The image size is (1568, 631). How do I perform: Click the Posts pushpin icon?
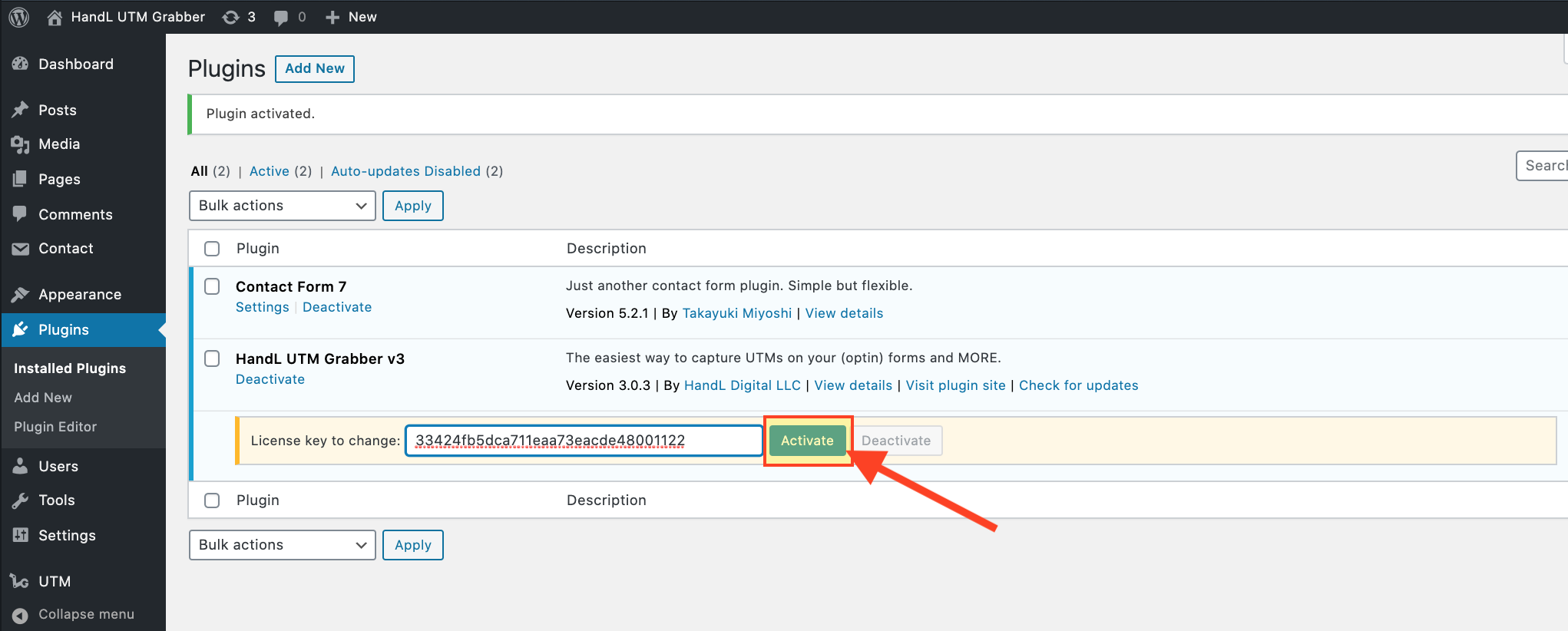(20, 111)
